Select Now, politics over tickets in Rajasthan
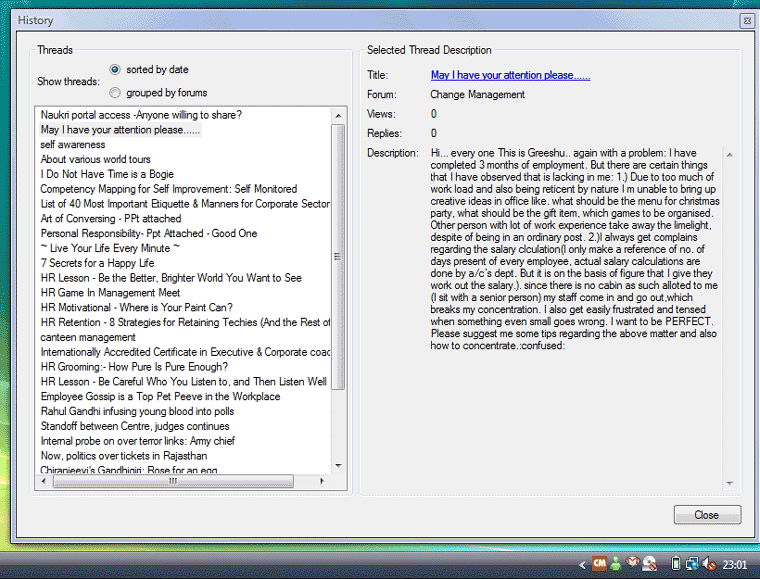The image size is (760, 579). (124, 456)
